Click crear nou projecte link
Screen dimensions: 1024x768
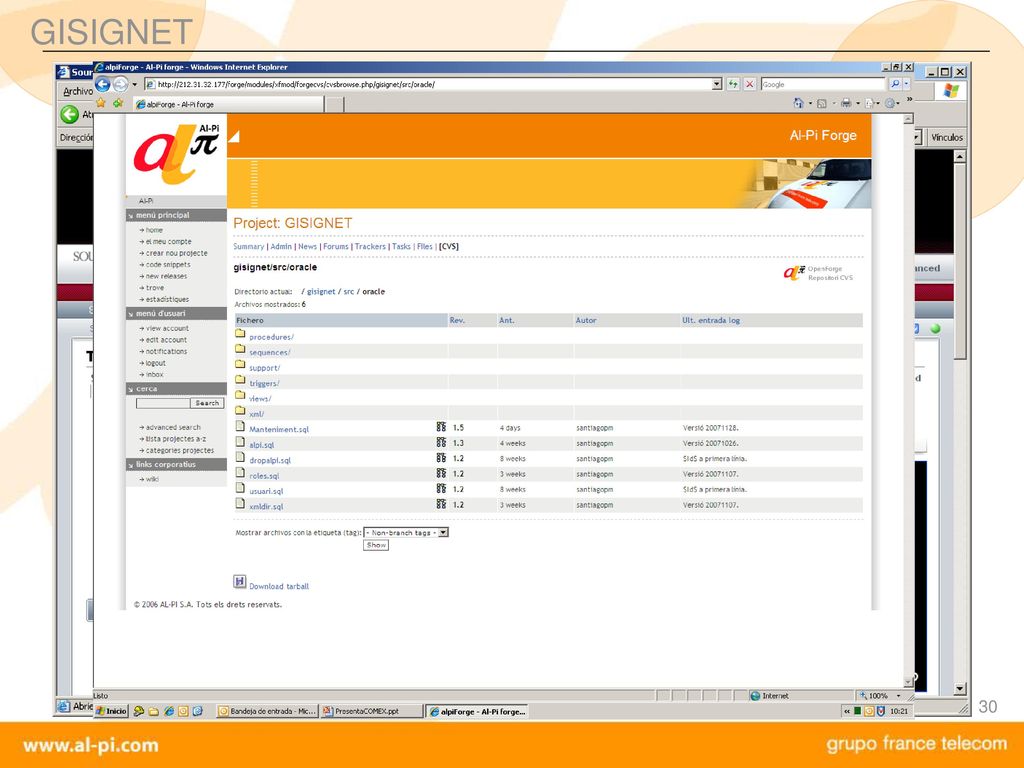tap(176, 253)
